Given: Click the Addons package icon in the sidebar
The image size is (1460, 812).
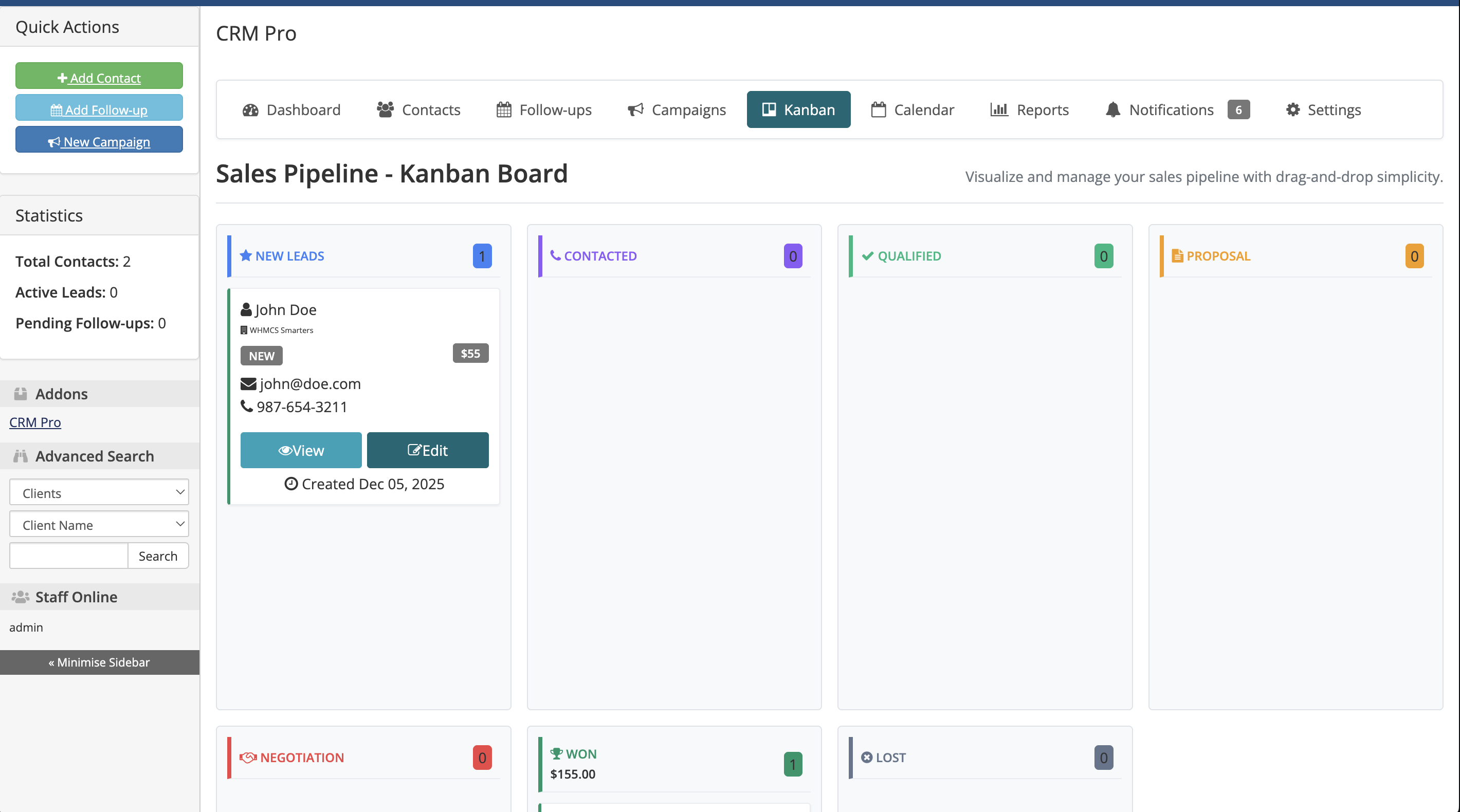Looking at the screenshot, I should pyautogui.click(x=21, y=393).
